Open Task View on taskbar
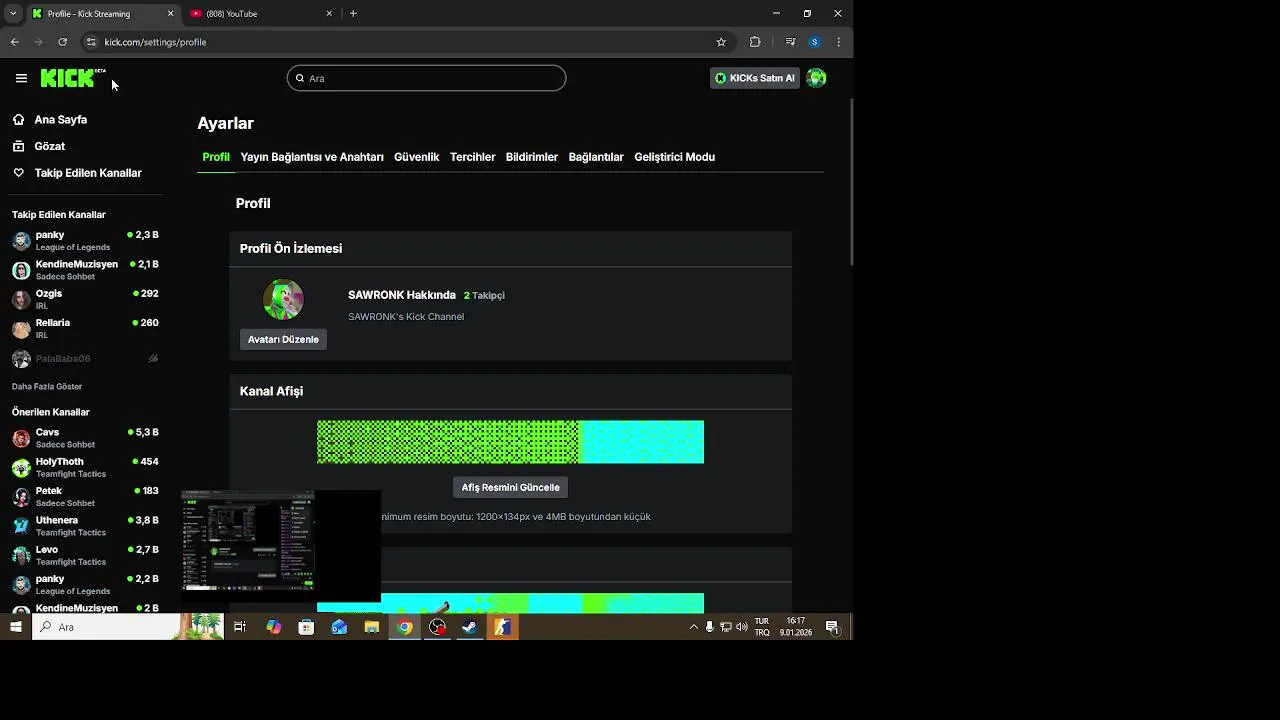This screenshot has height=720, width=1280. [x=240, y=627]
